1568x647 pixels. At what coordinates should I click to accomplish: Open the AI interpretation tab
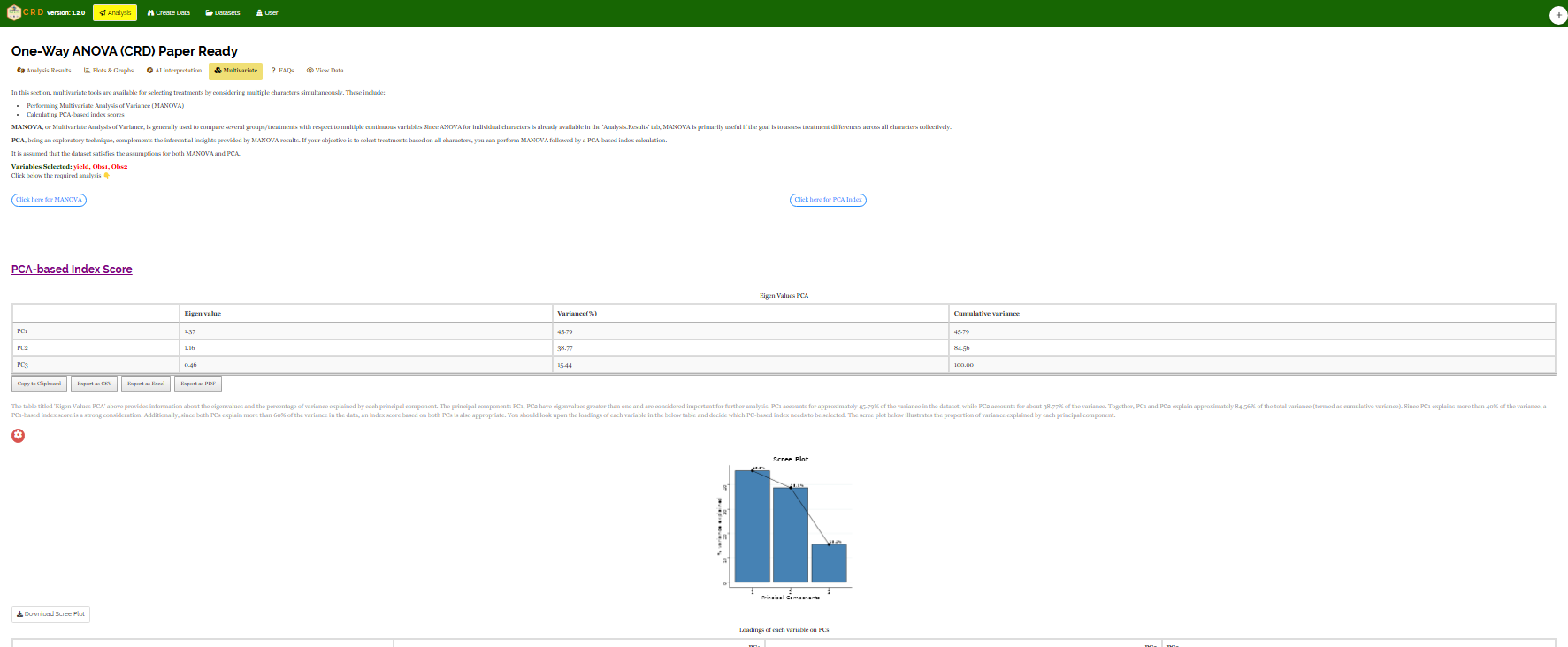point(174,71)
